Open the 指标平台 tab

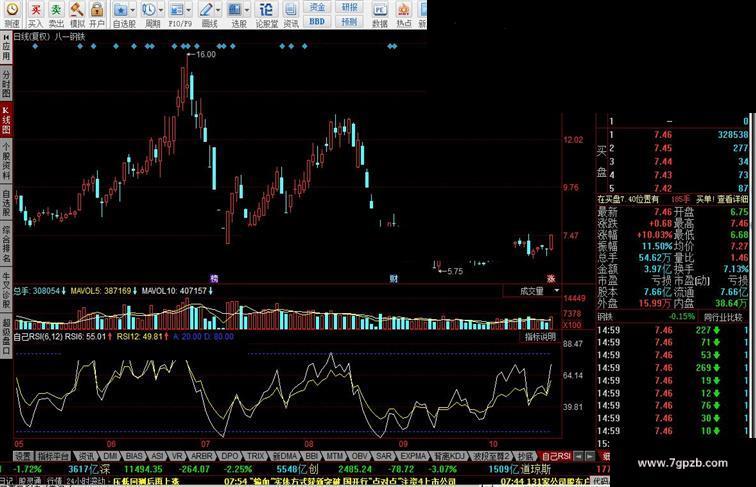(53, 456)
